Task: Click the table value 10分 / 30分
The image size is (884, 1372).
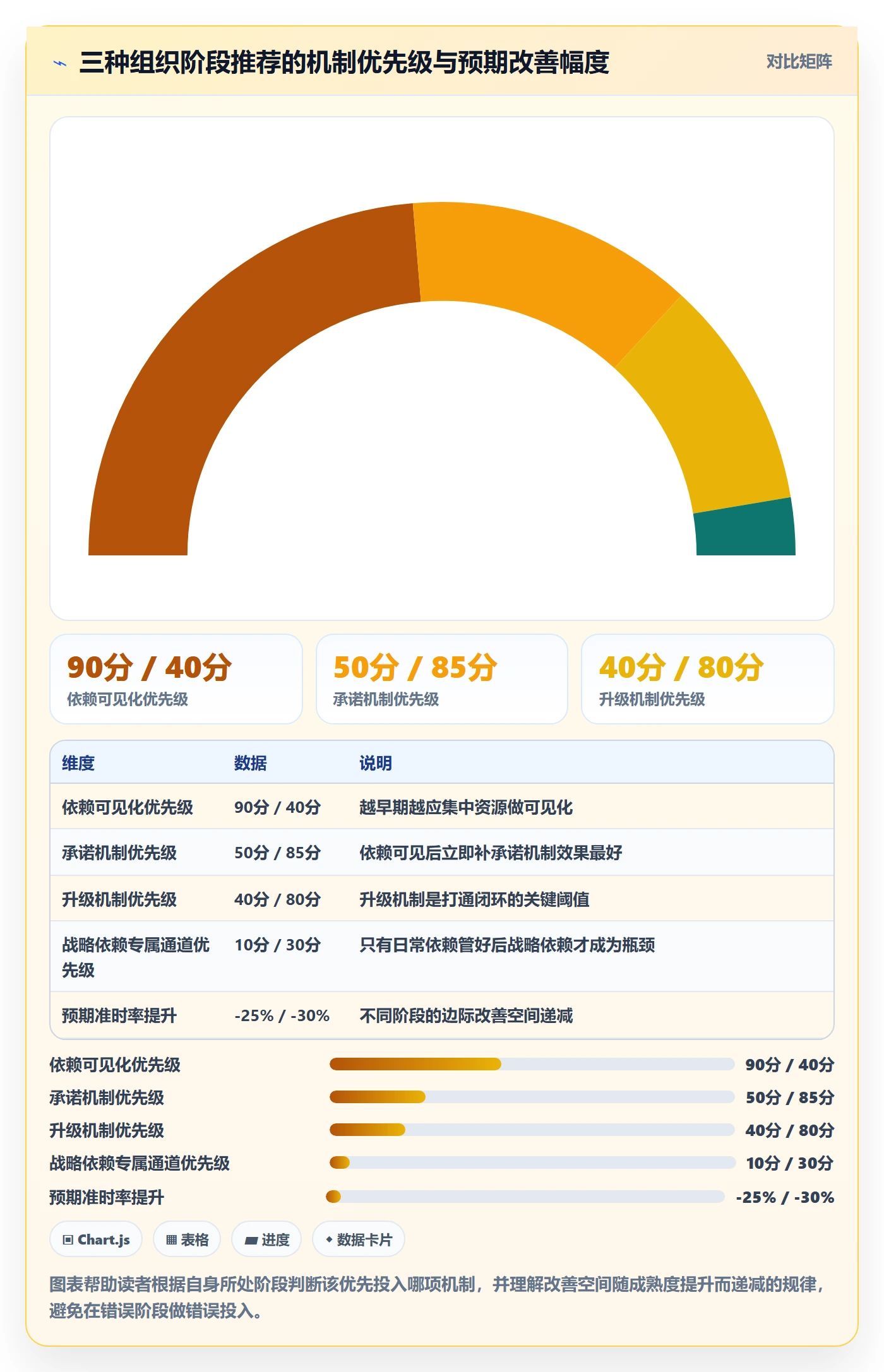Action: pos(278,945)
